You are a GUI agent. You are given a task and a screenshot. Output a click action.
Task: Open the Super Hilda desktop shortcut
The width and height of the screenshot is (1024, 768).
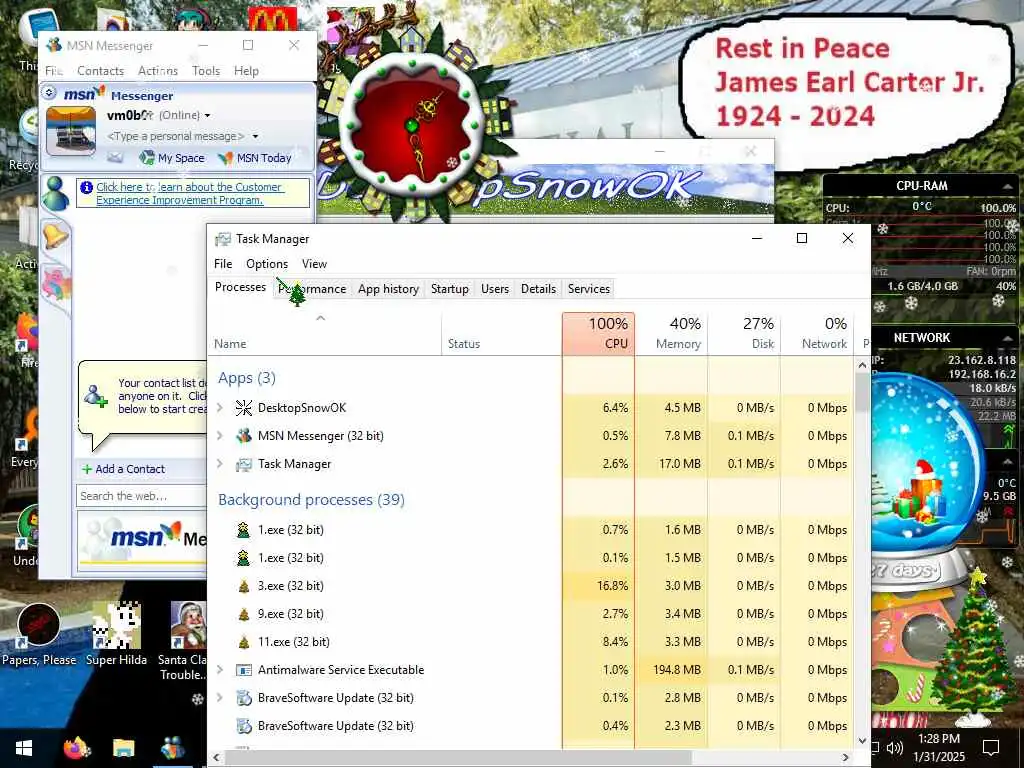pos(116,634)
